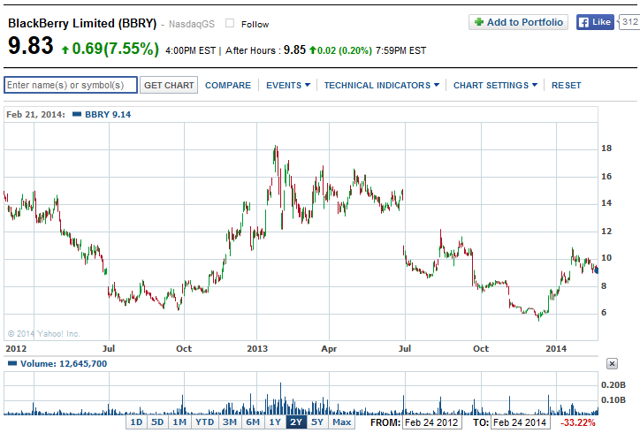Open the CHART SETTINGS dropdown
The image size is (640, 433).
(495, 85)
